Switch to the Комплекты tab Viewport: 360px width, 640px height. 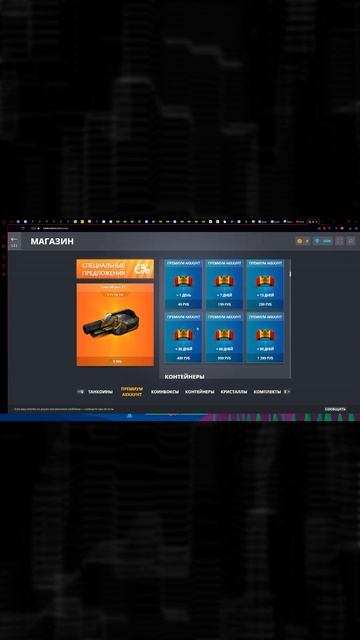coord(267,392)
